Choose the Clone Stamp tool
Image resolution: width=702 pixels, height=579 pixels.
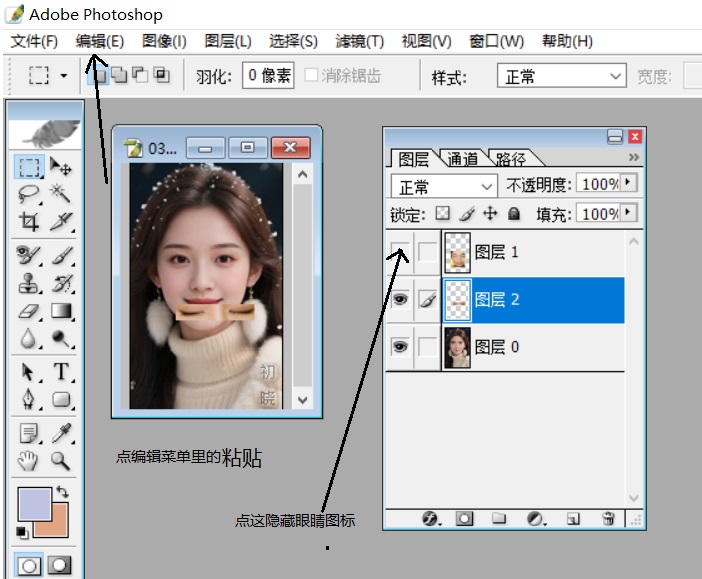[x=30, y=283]
